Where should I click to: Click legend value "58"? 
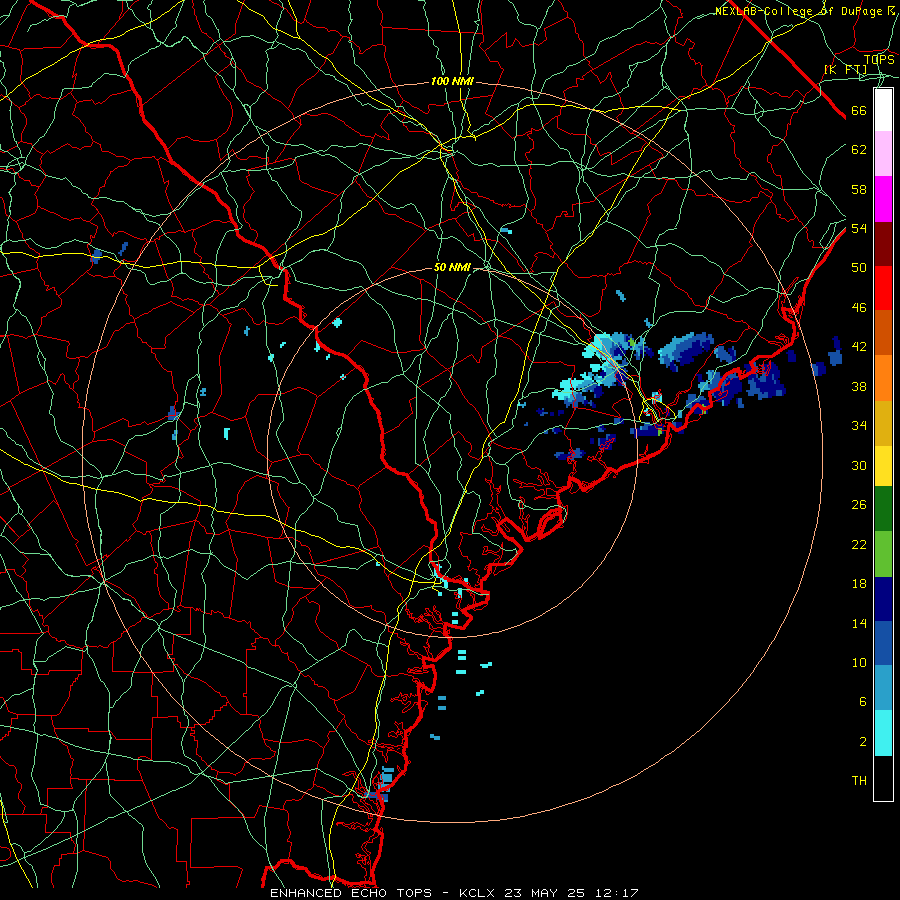(859, 189)
